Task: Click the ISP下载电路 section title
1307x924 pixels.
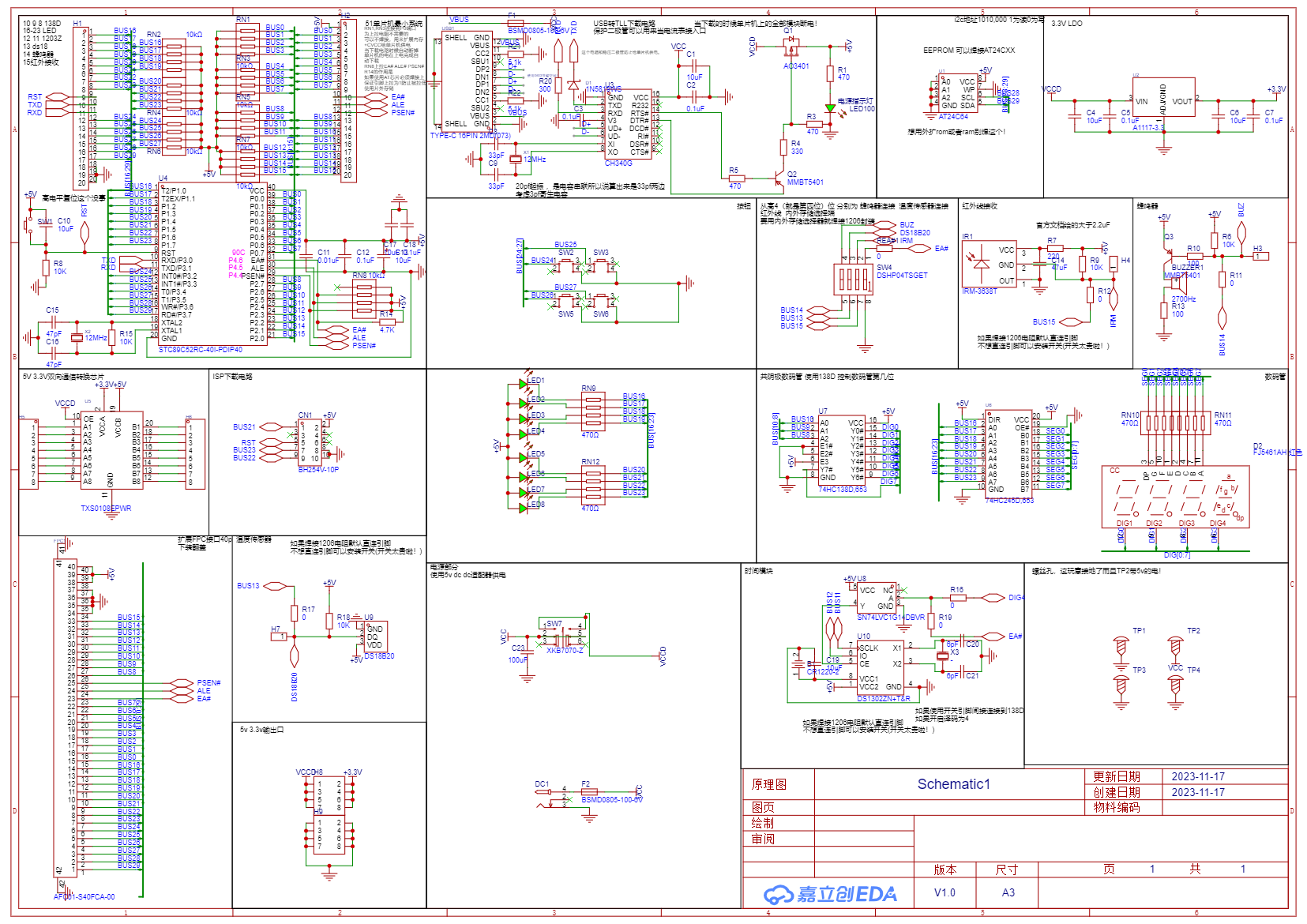Action: point(233,377)
